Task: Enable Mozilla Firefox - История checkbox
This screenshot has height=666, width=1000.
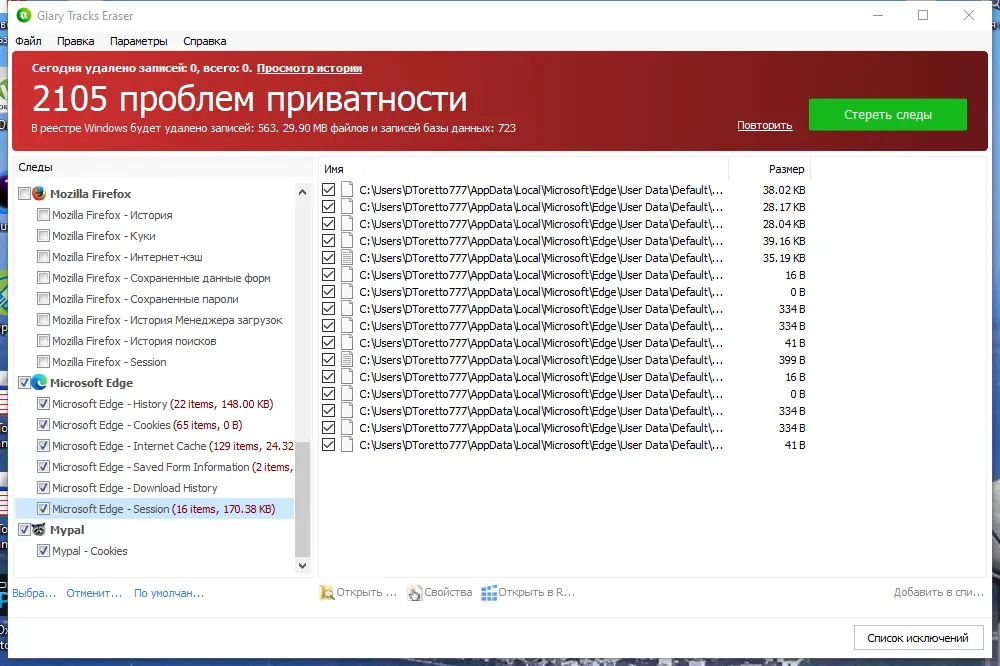Action: [43, 215]
